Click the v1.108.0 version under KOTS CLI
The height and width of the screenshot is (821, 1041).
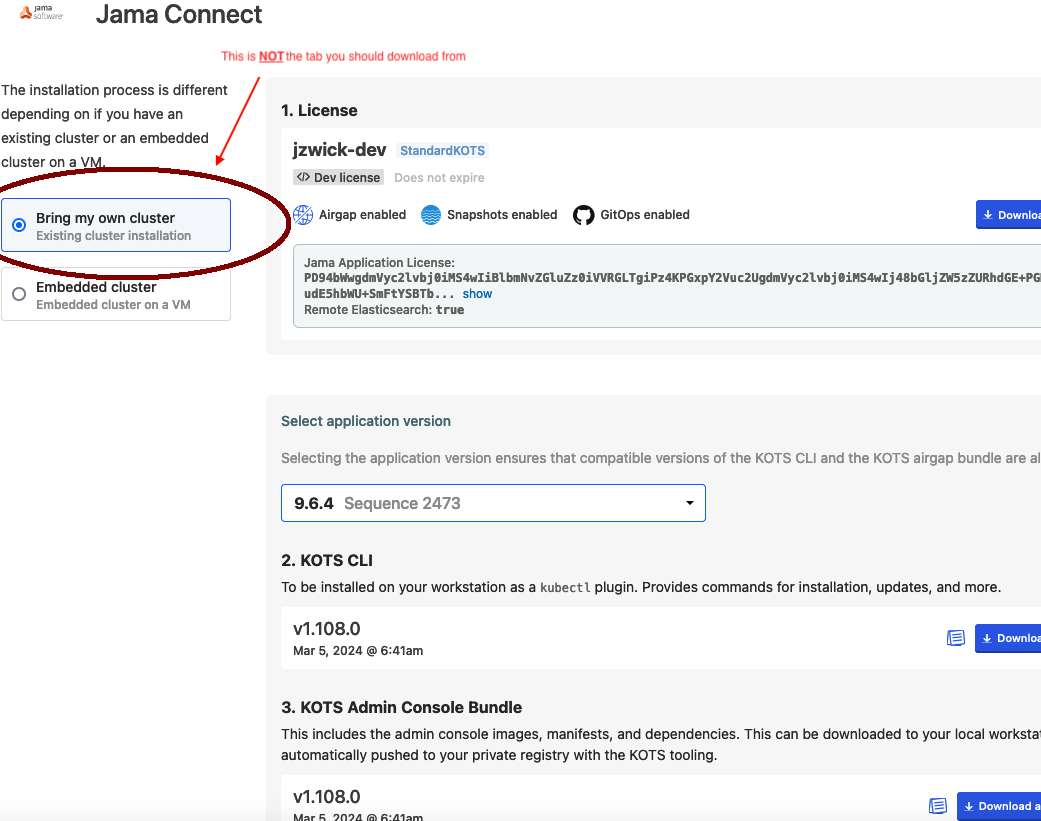327,629
